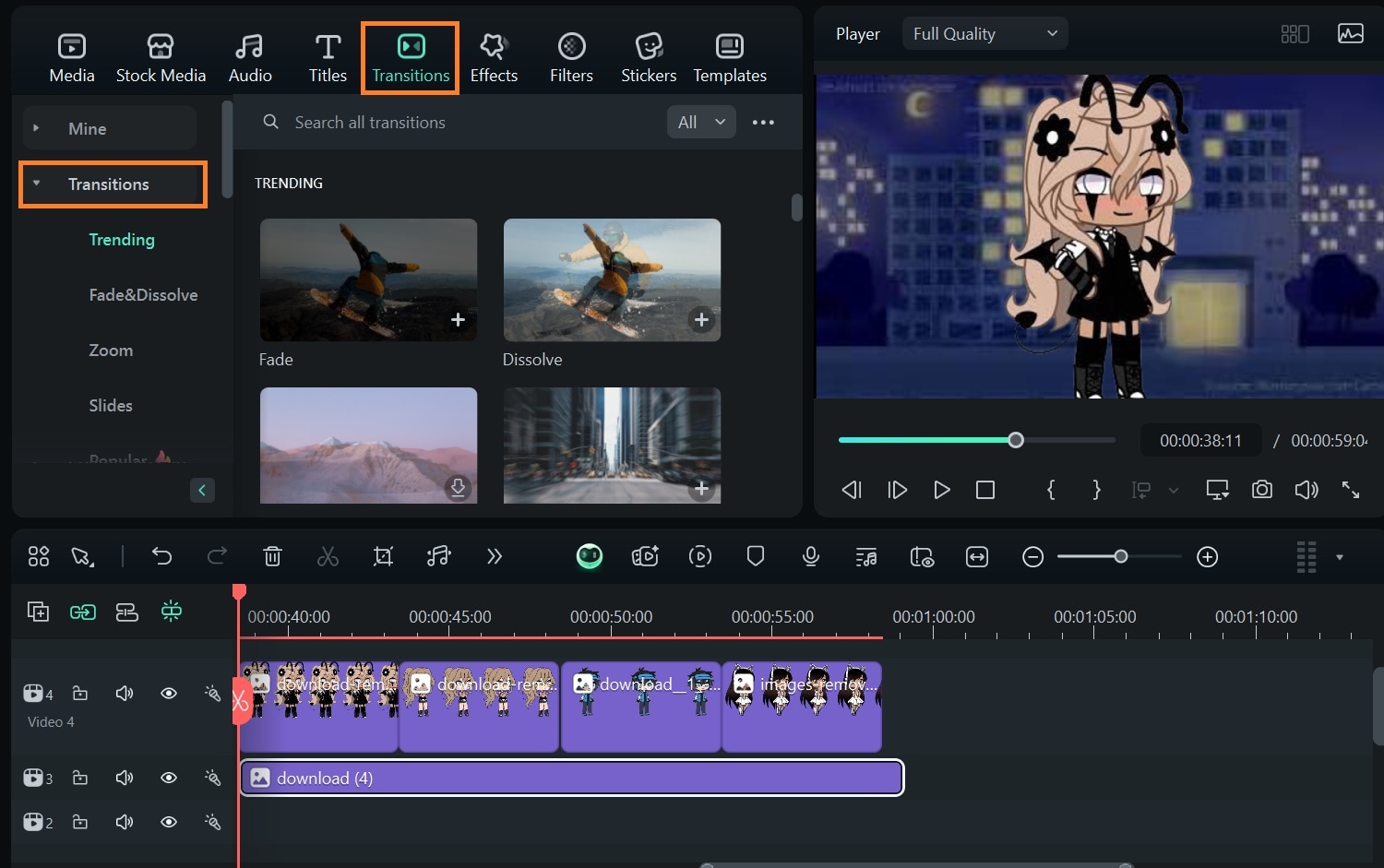Expand the Mine section in sidebar
The height and width of the screenshot is (868, 1384).
(x=88, y=129)
